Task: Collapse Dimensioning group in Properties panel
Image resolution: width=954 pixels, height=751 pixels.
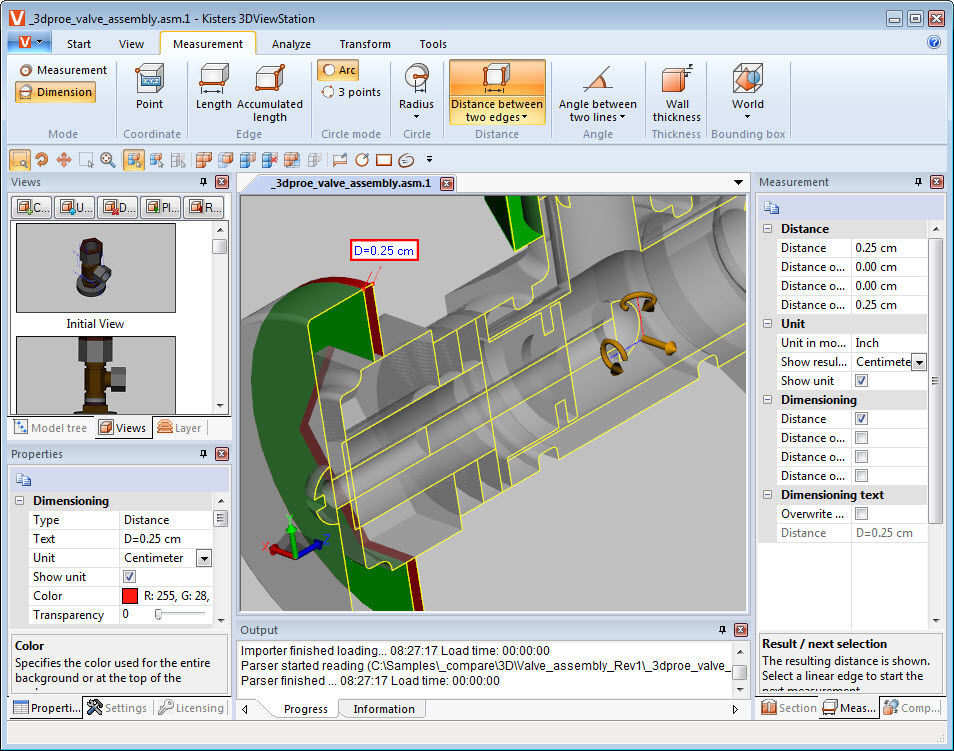Action: [19, 501]
